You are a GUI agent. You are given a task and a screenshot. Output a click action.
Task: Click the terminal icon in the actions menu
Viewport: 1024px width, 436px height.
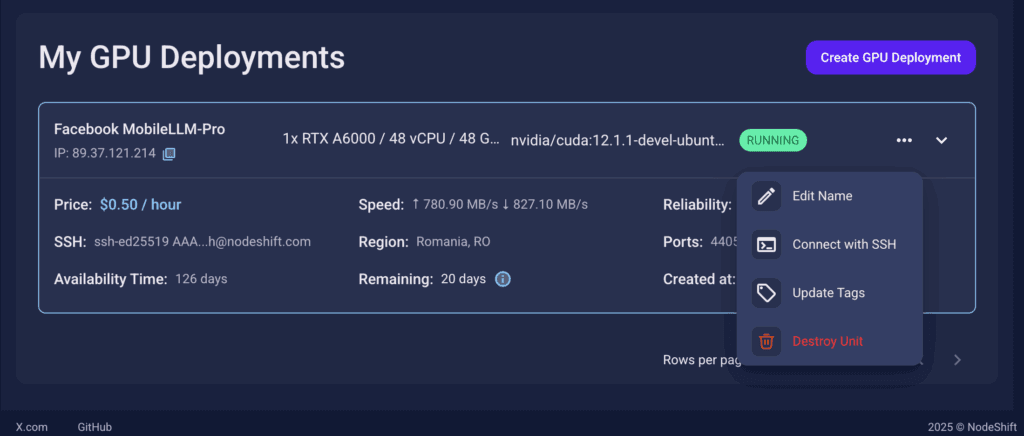[767, 244]
